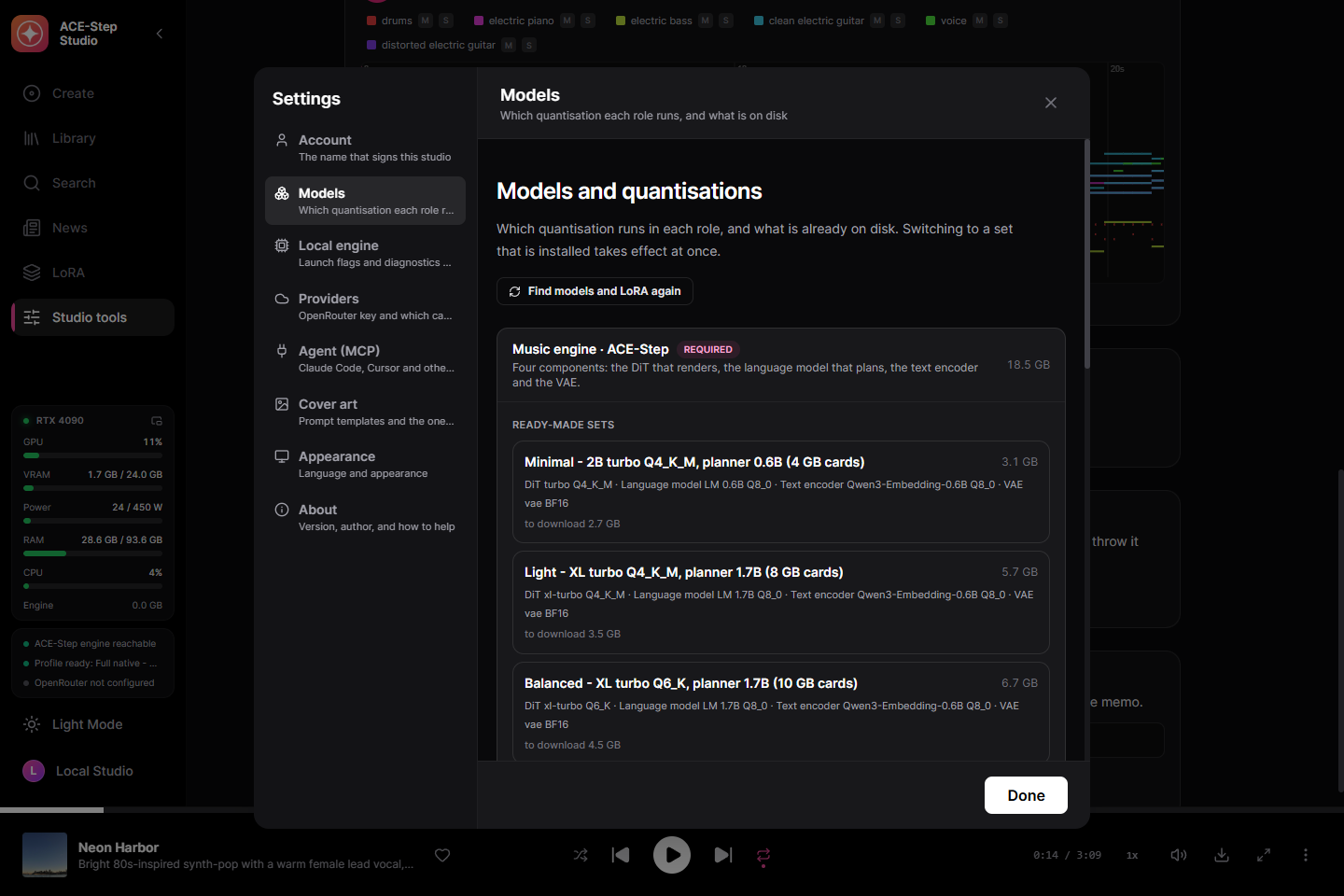Solo the voice track

pyautogui.click(x=1001, y=21)
